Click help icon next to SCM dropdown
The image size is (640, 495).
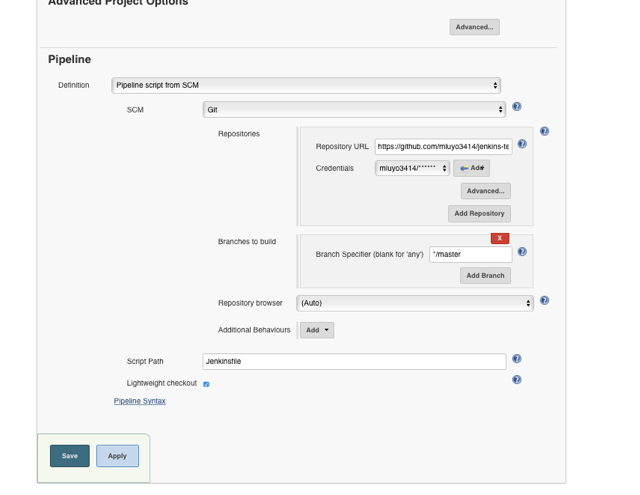[x=516, y=107]
